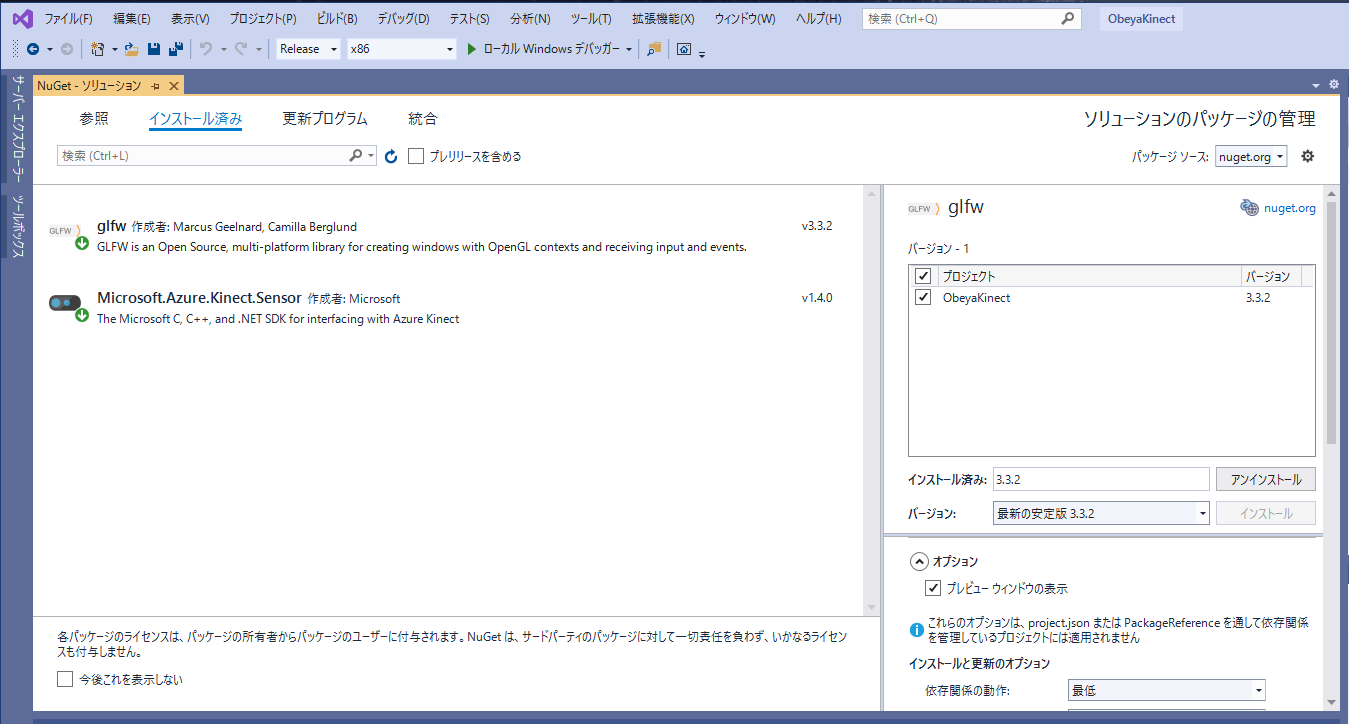Click the glfw package icon in the list

click(x=67, y=235)
